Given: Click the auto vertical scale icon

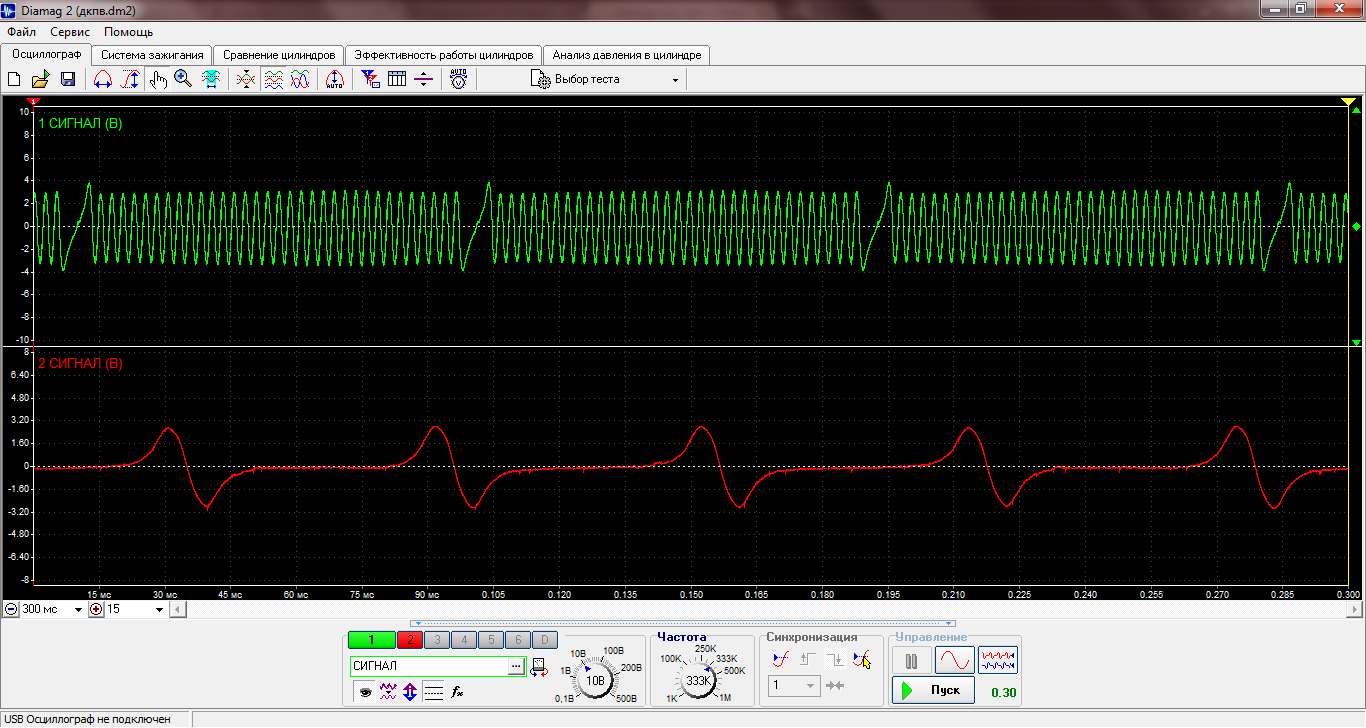Looking at the screenshot, I should 335,80.
